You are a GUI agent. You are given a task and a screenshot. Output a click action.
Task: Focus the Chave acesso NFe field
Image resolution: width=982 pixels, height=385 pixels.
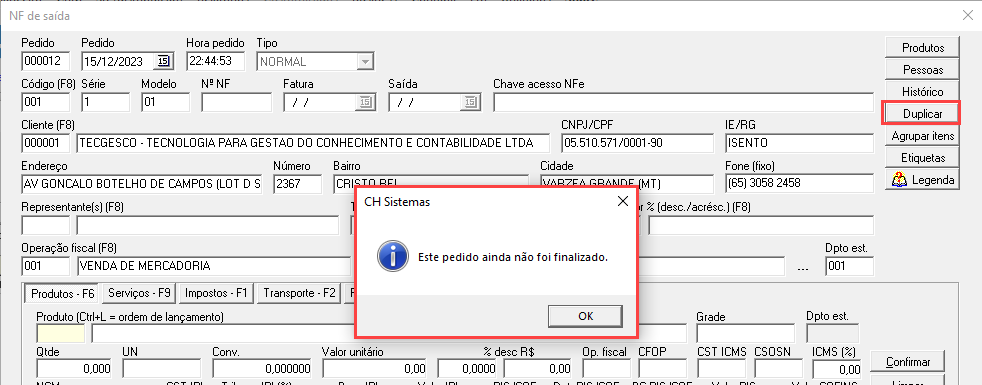click(x=683, y=102)
